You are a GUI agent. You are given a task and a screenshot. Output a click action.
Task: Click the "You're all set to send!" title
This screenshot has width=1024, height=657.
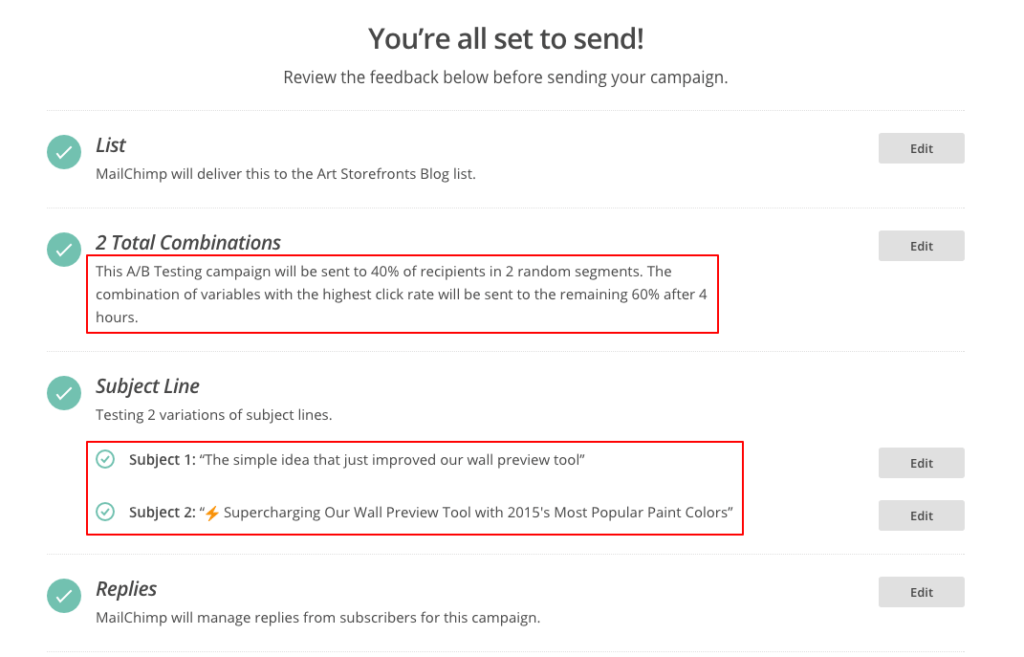(506, 38)
